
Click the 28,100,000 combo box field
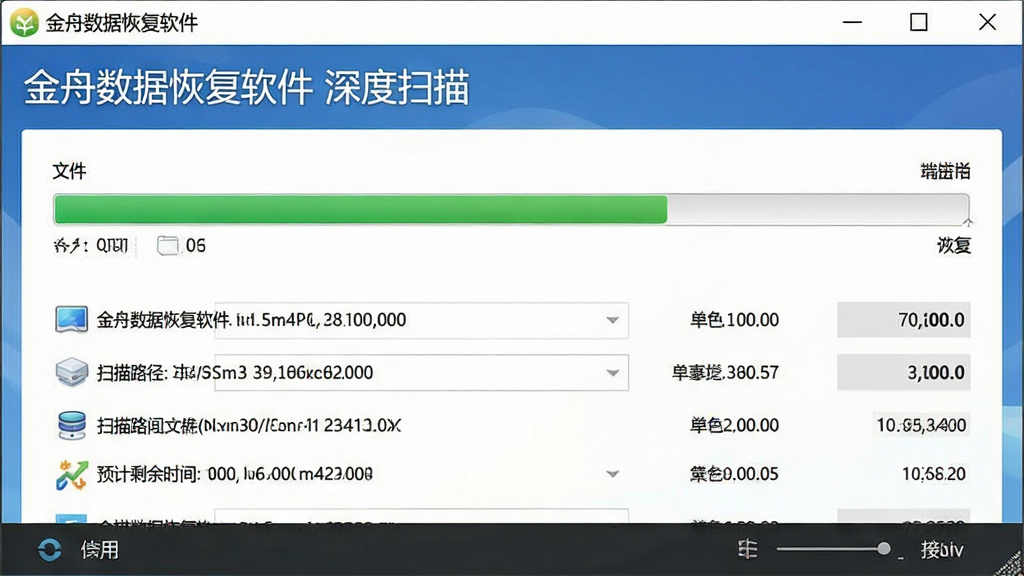tap(421, 320)
